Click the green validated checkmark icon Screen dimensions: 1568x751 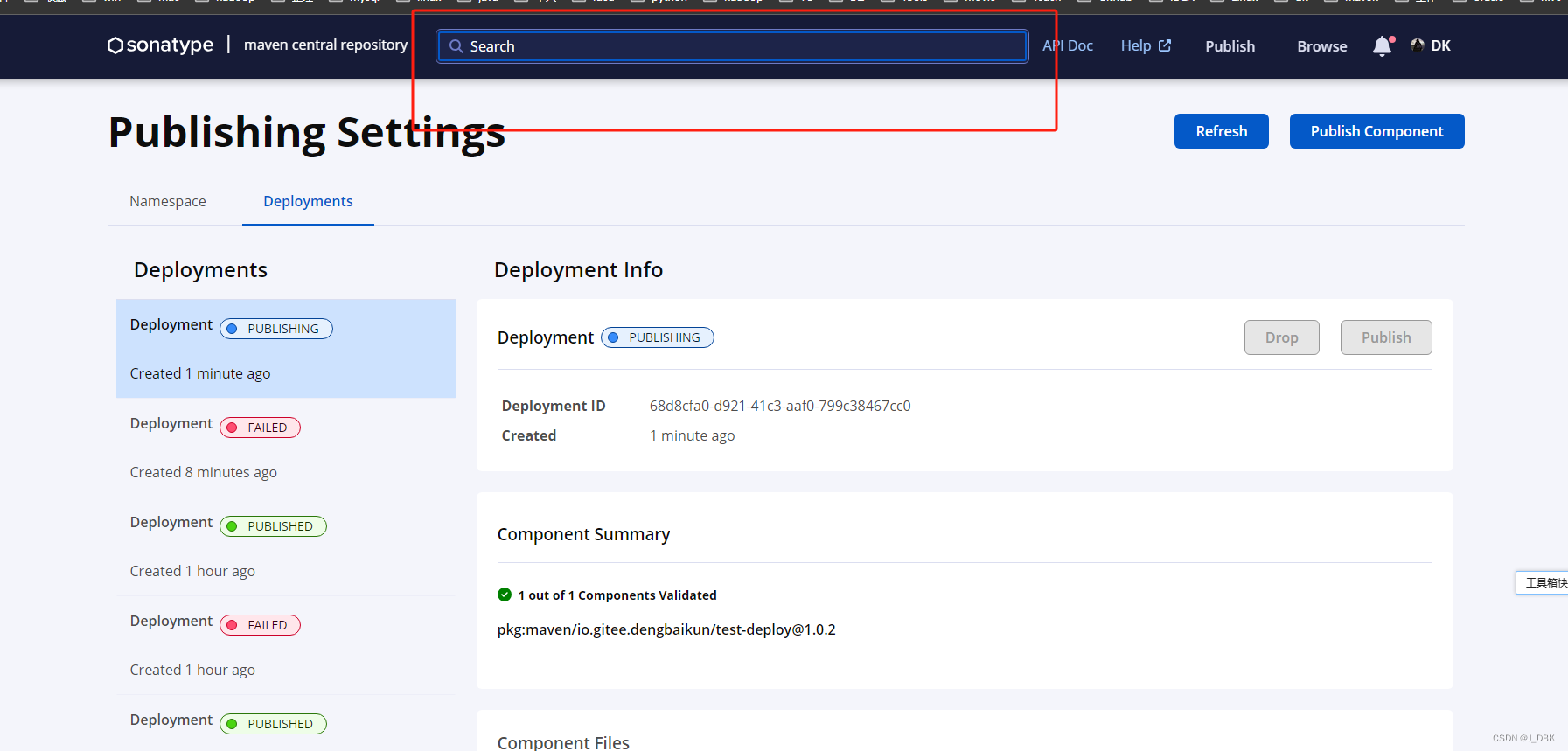tap(505, 595)
